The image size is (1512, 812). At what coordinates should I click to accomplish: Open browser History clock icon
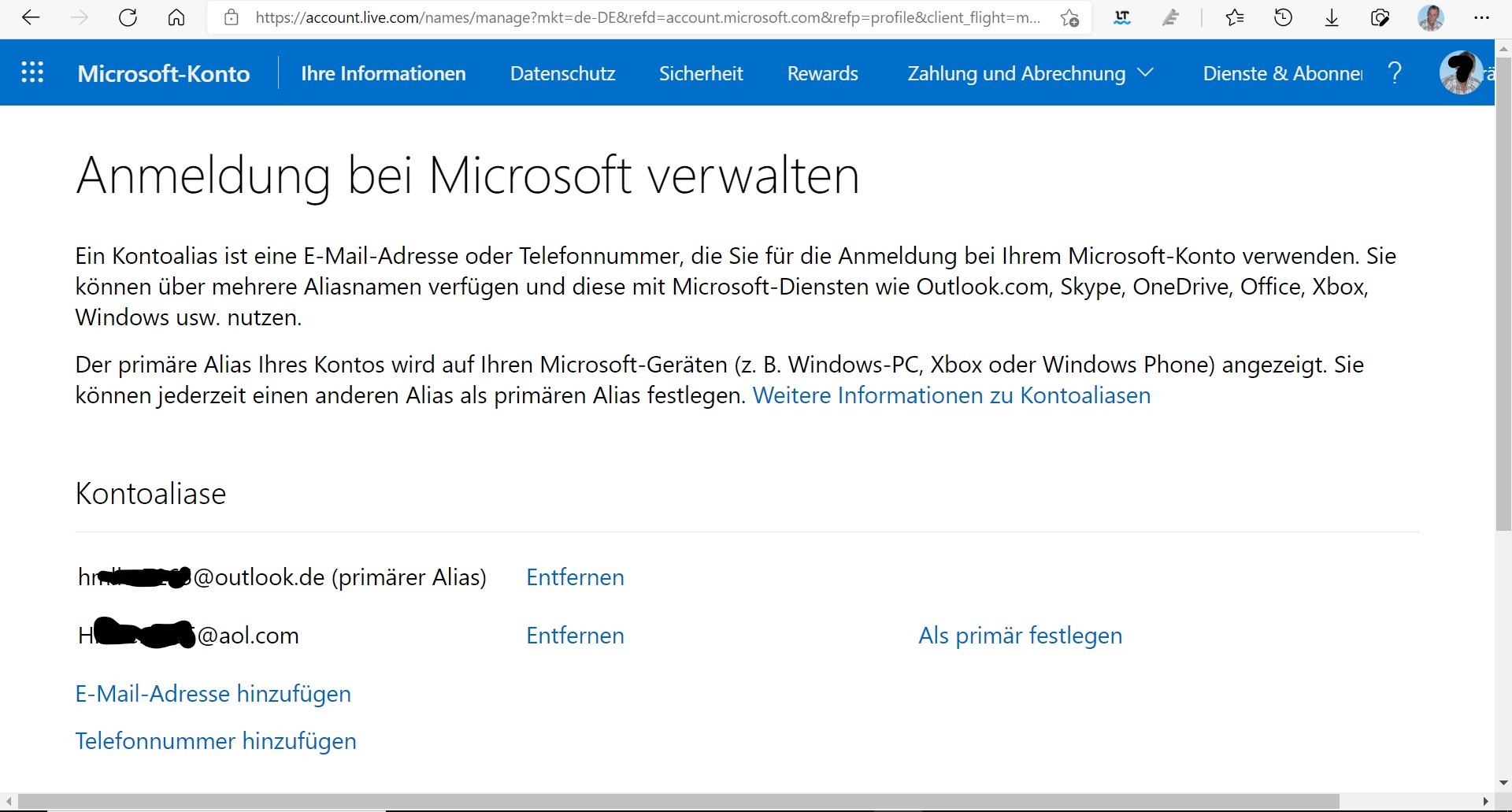(x=1283, y=17)
